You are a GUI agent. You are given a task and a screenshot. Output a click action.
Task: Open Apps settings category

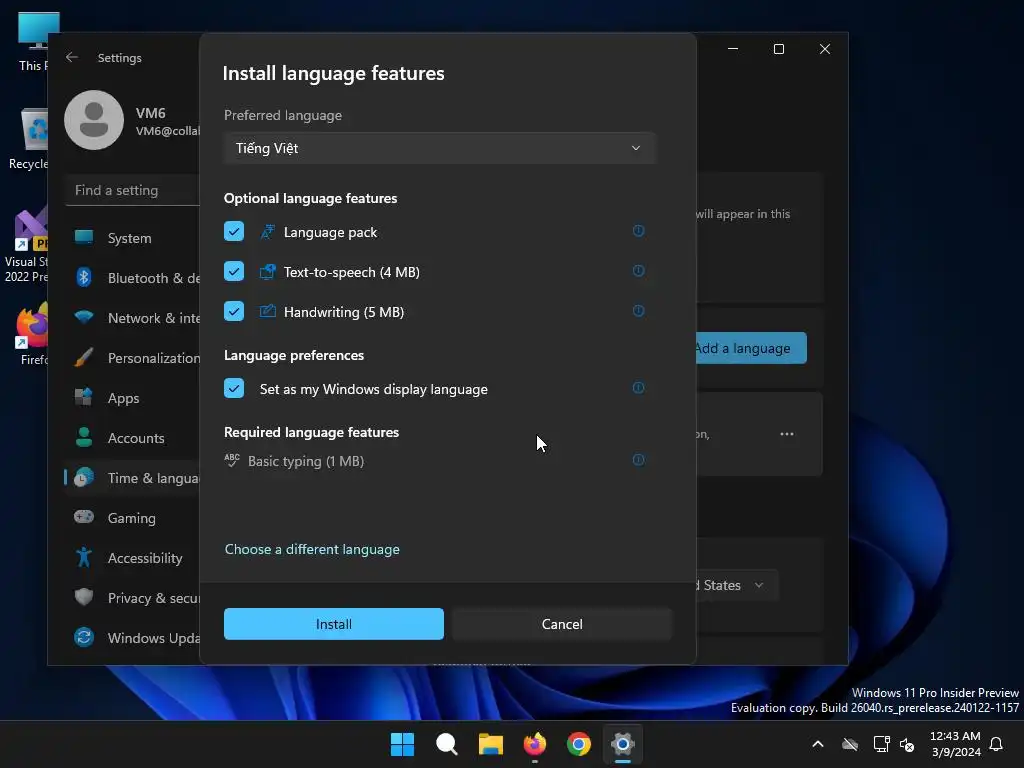pos(134,398)
